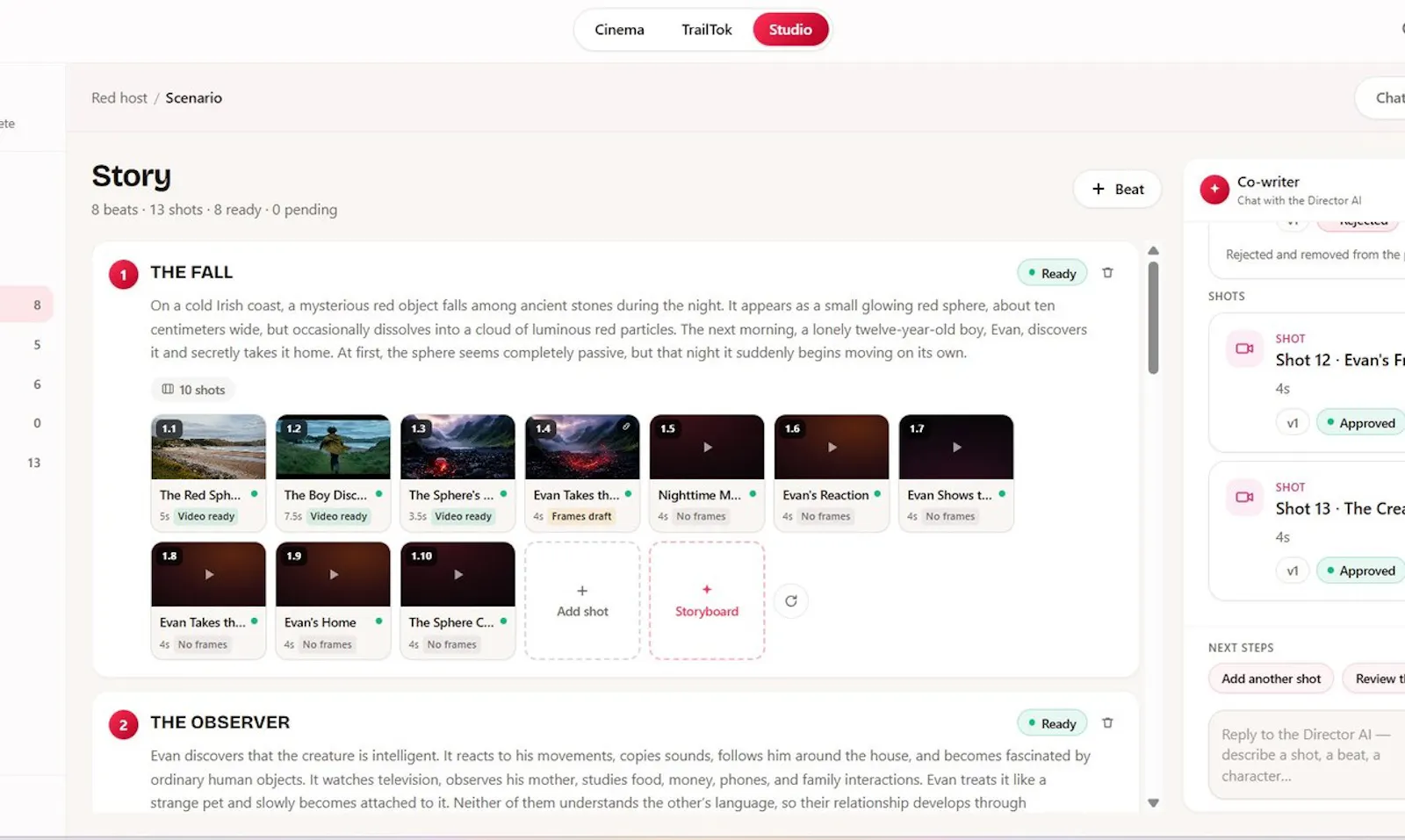Click the Co-writer sparkle icon
This screenshot has width=1405, height=840.
pyautogui.click(x=1214, y=189)
